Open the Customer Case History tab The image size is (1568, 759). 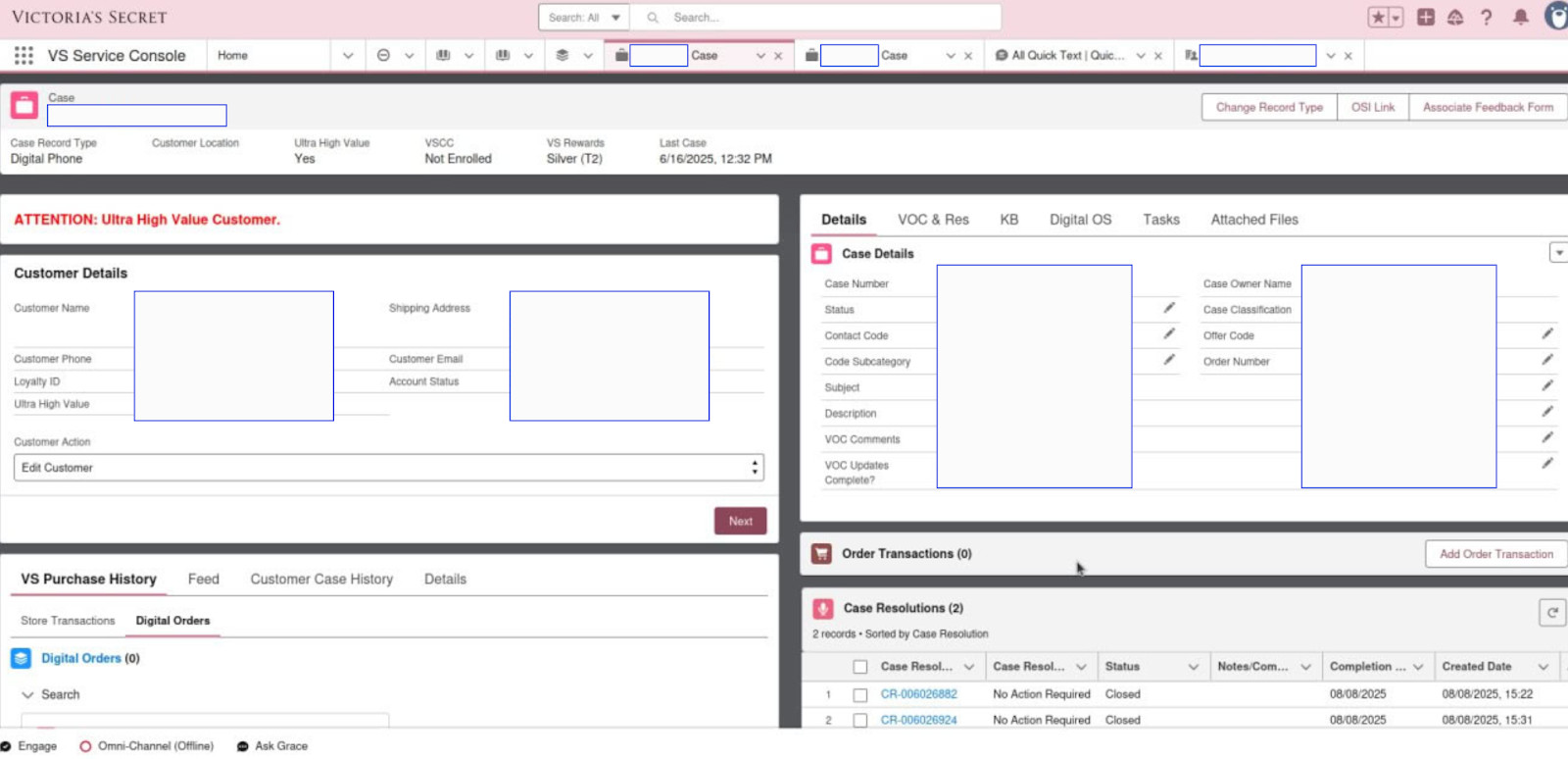(x=320, y=580)
